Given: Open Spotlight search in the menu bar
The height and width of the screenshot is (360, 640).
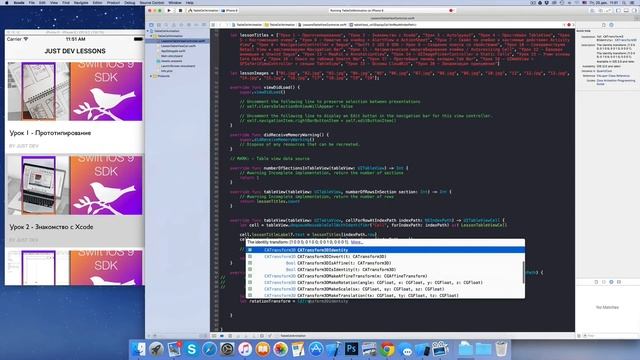Looking at the screenshot, I should coord(625,2).
